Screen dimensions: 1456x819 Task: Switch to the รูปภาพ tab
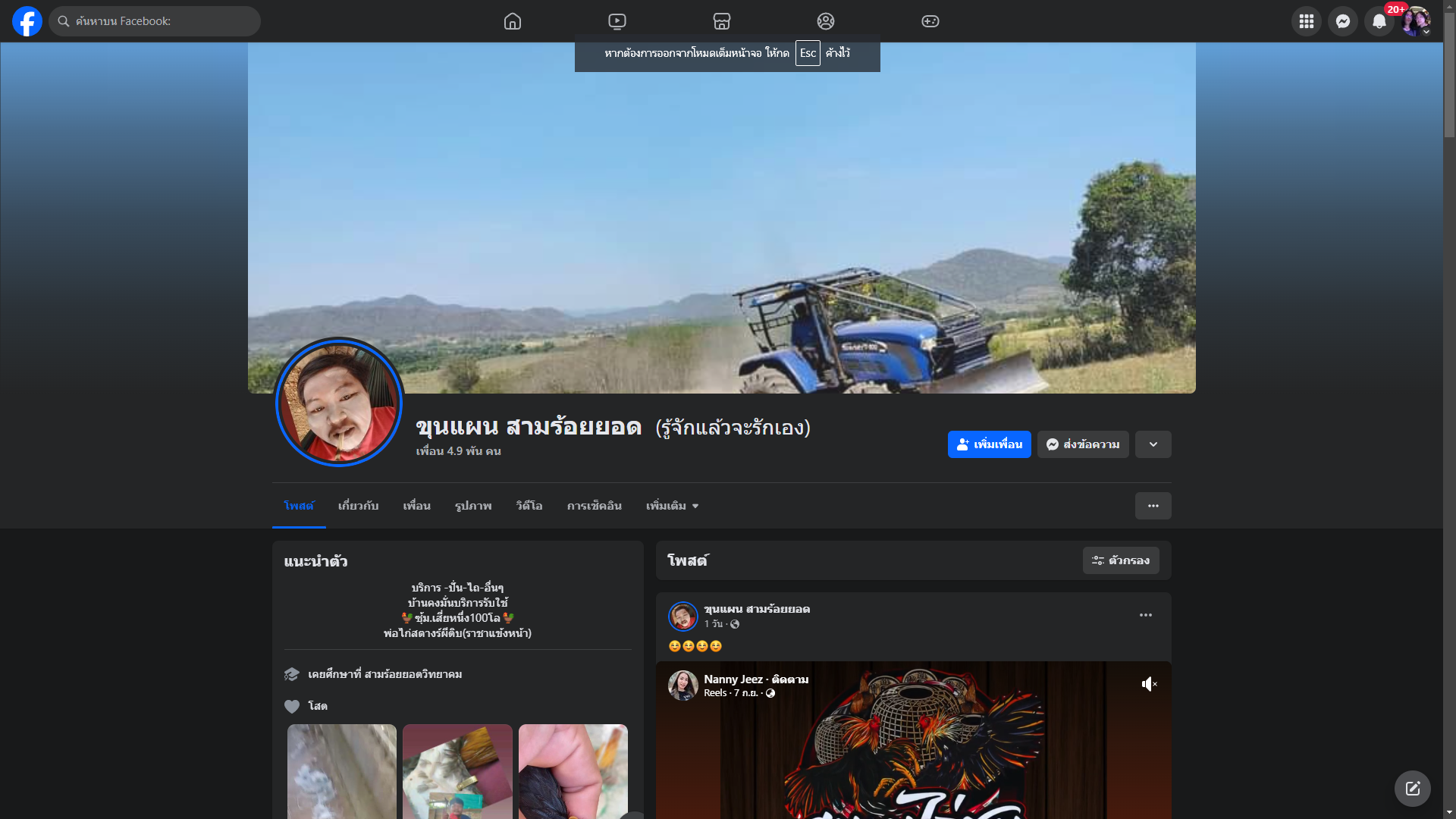(x=473, y=506)
